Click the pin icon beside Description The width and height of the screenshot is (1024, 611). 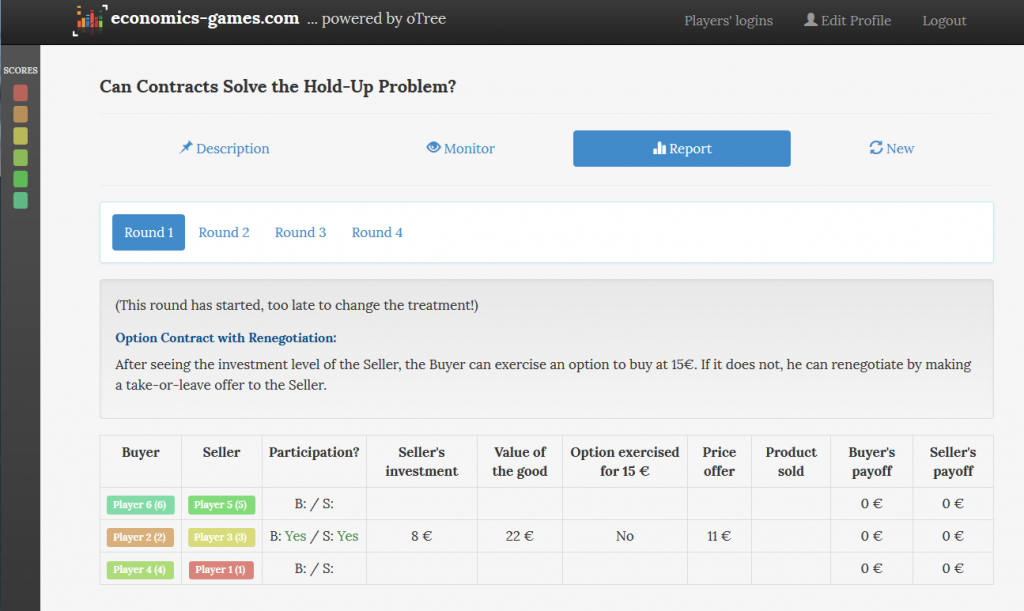[186, 148]
